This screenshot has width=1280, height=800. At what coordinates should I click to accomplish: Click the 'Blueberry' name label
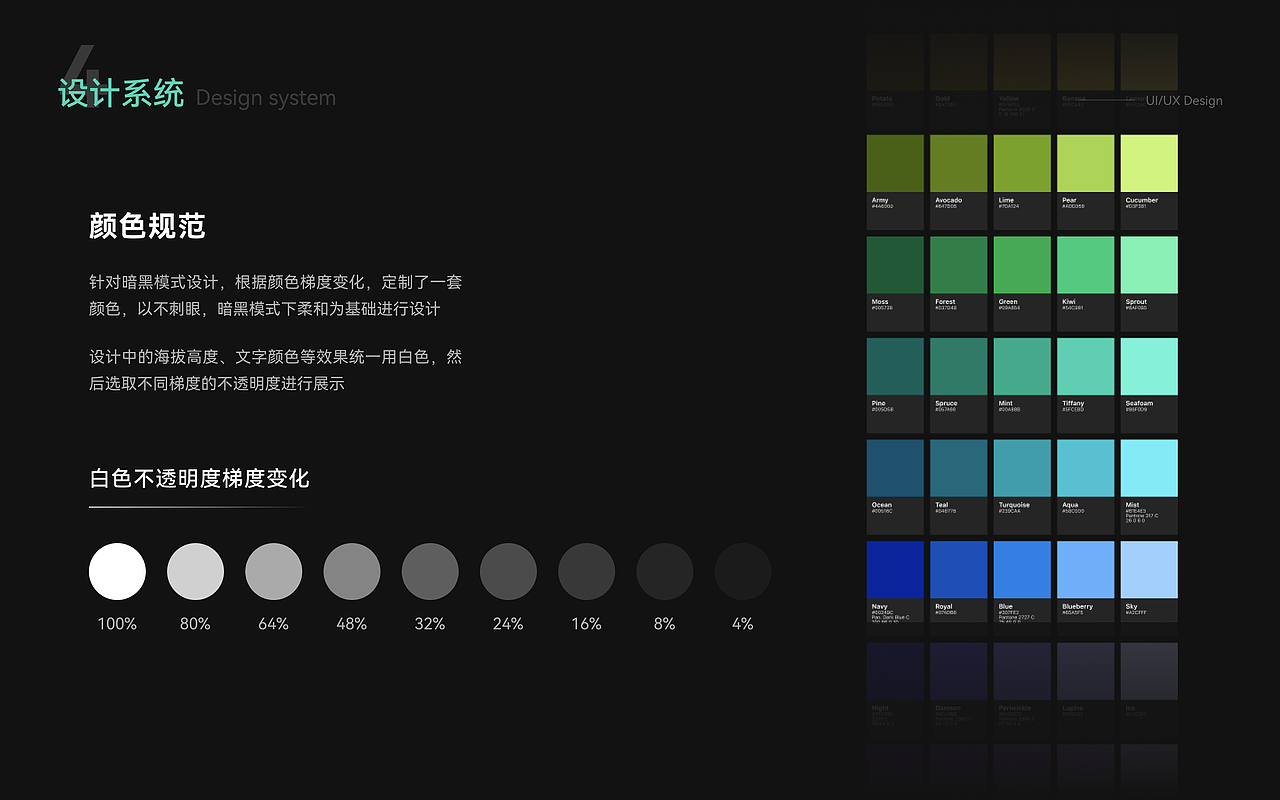pos(1077,607)
